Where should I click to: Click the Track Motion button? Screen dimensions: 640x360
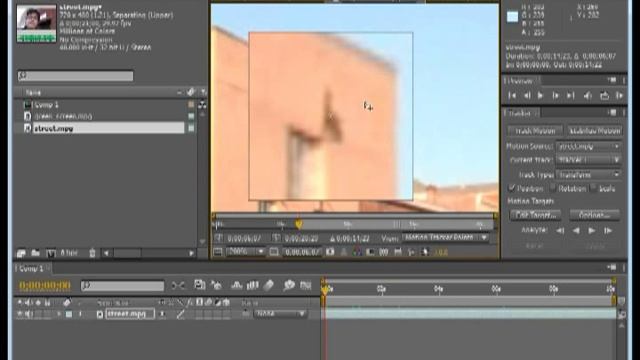(535, 131)
